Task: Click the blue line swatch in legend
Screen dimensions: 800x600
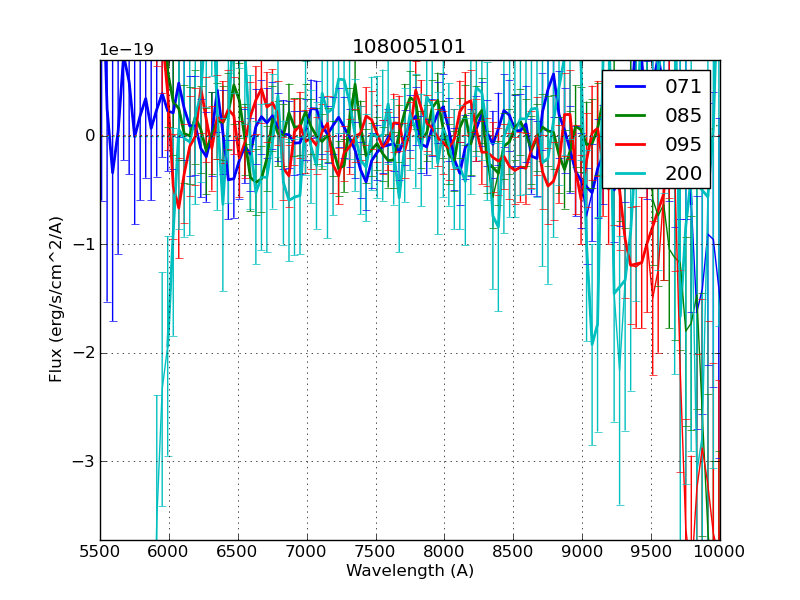Action: 632,87
